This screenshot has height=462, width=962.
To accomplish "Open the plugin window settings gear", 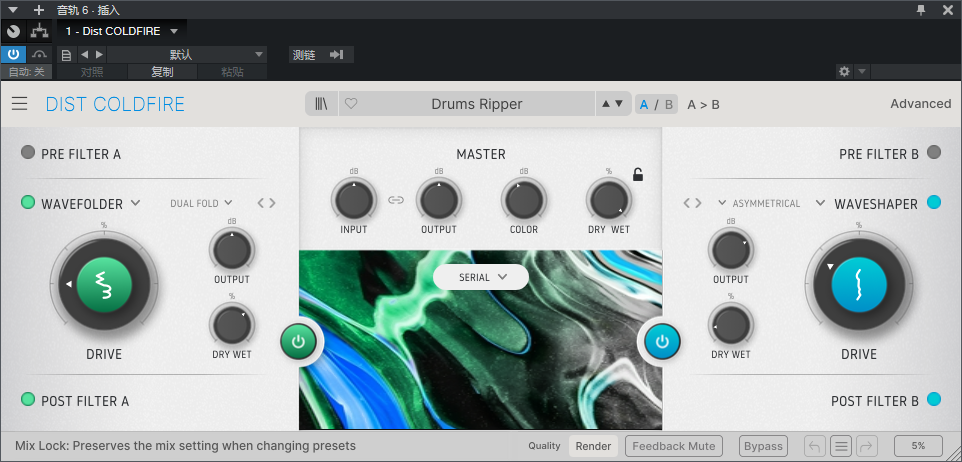I will click(844, 72).
